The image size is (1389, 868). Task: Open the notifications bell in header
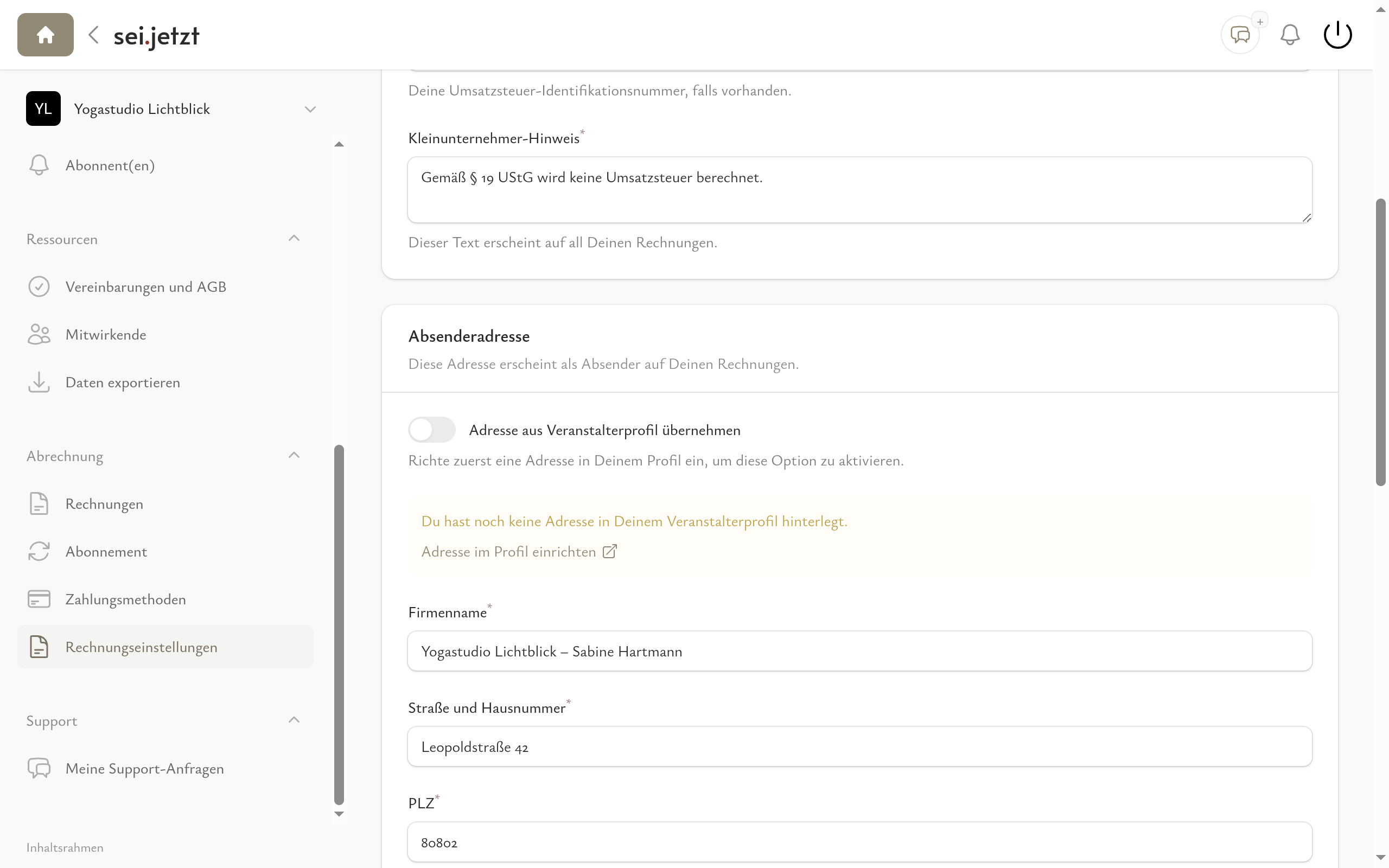tap(1290, 35)
